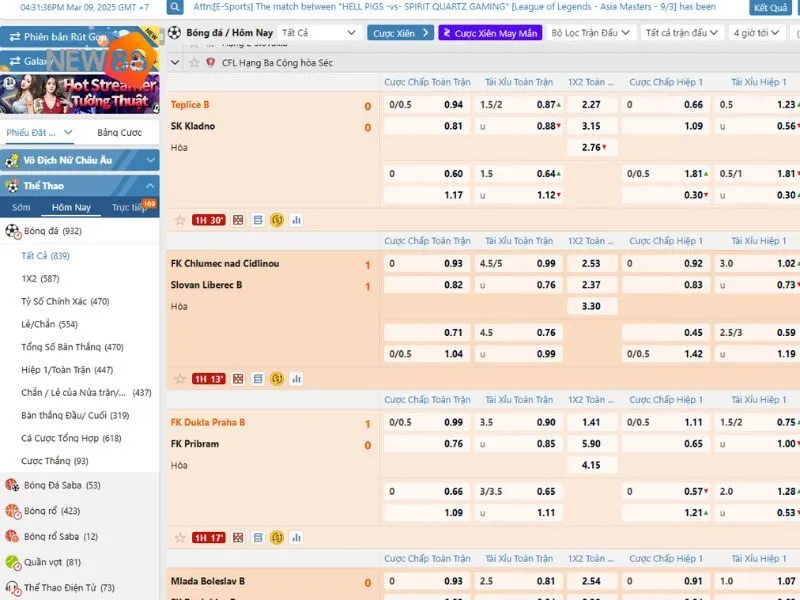Open the Tất Cả (839) sidebar link
800x600 pixels.
tap(45, 256)
